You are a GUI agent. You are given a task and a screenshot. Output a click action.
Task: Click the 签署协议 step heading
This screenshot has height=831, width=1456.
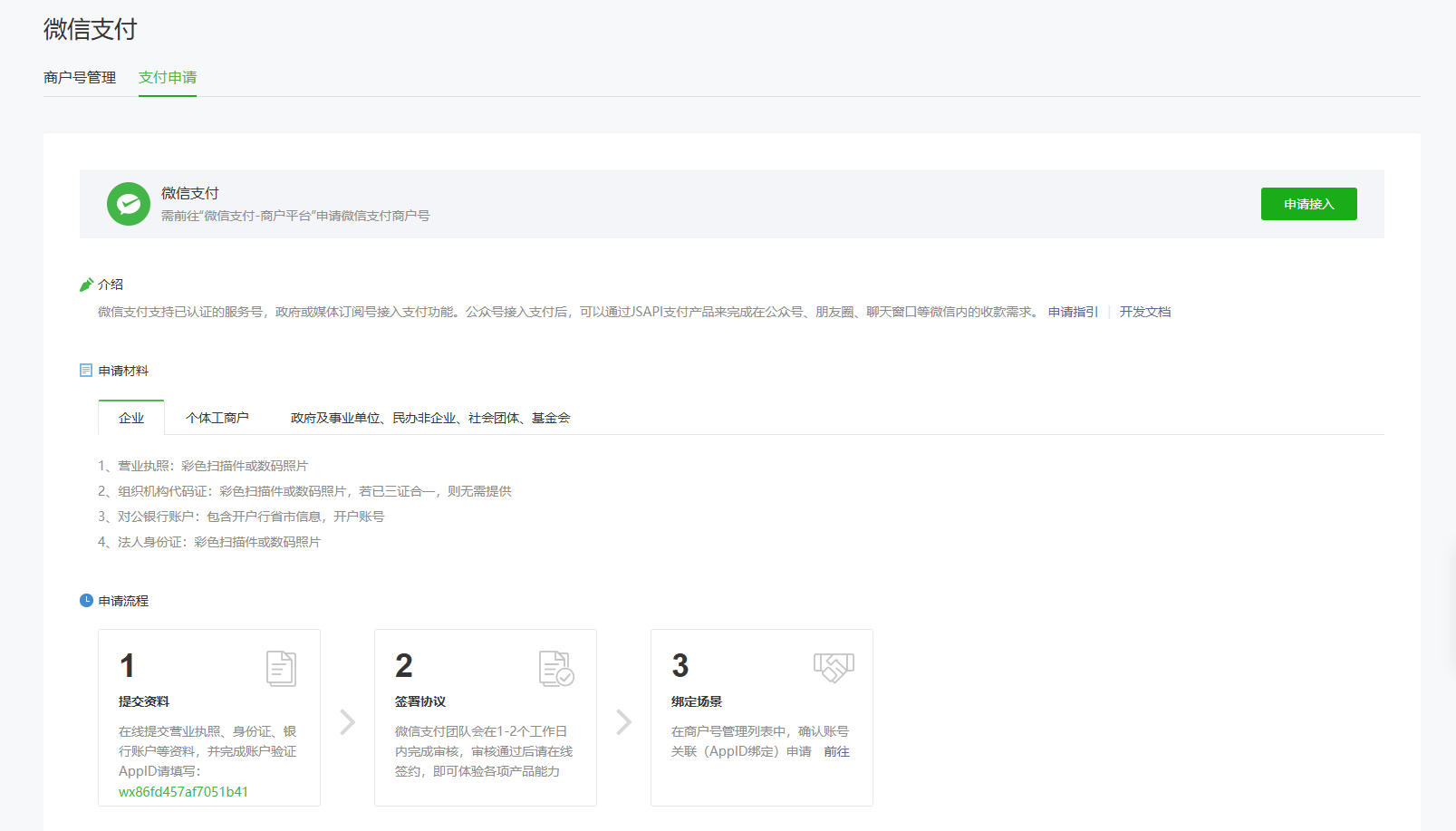click(420, 701)
